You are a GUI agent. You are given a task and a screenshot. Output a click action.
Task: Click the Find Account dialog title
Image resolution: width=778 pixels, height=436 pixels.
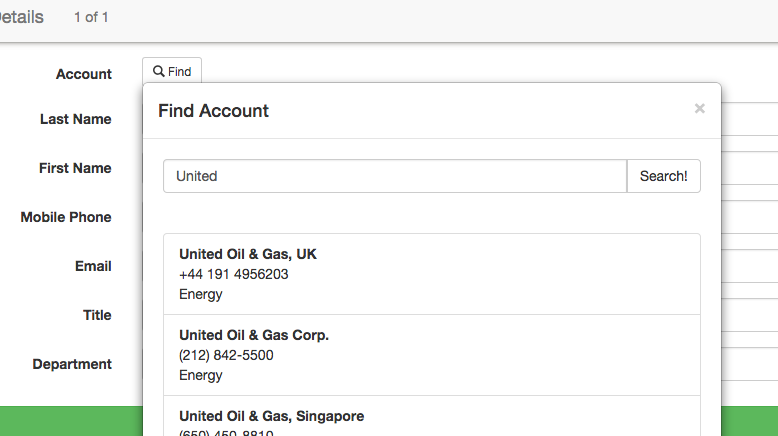coord(213,111)
